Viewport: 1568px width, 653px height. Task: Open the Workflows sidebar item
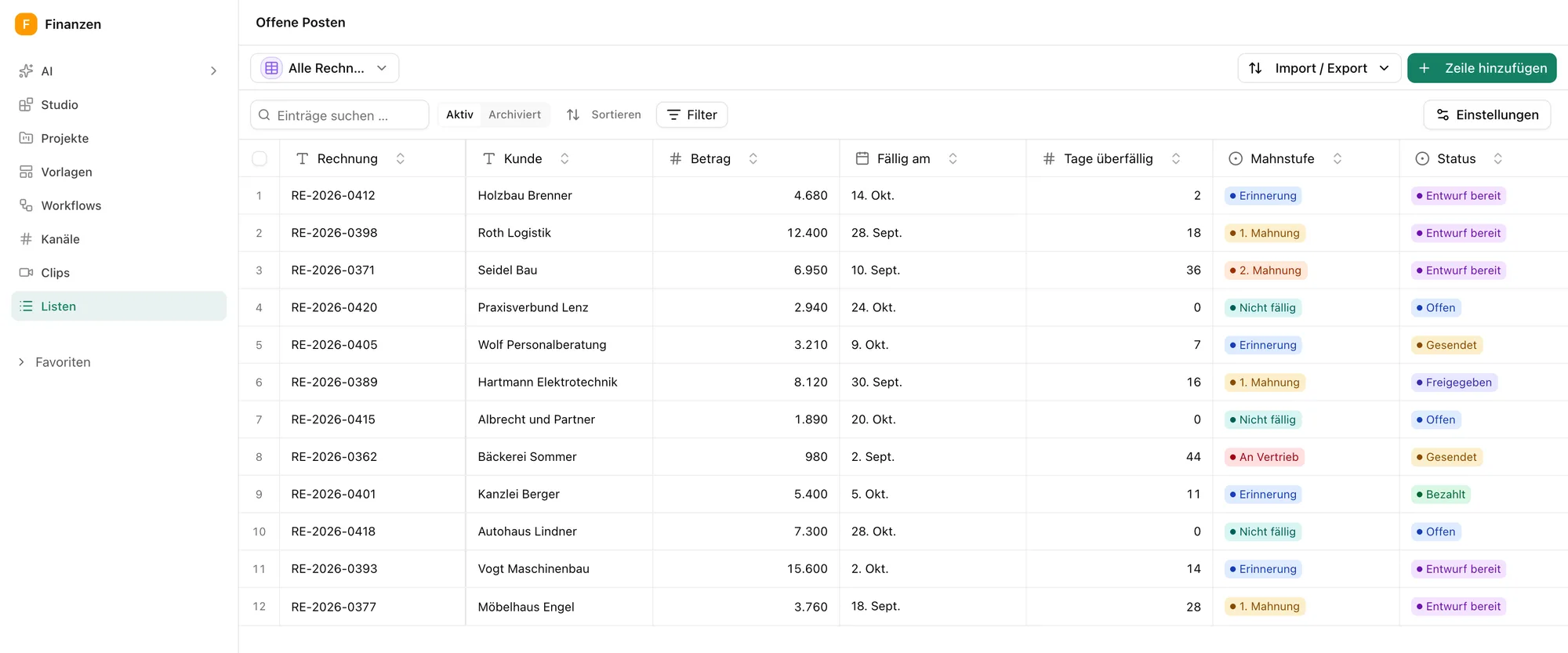click(119, 206)
